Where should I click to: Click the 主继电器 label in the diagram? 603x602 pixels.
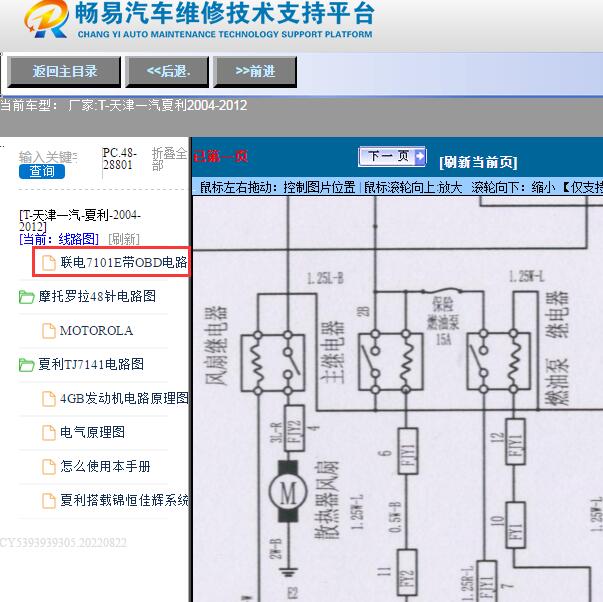(x=332, y=352)
